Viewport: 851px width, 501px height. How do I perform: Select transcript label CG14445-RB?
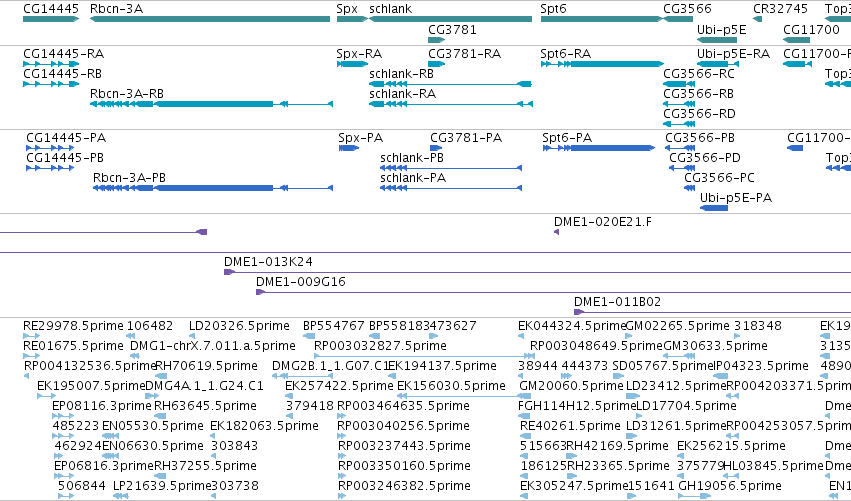click(x=62, y=74)
